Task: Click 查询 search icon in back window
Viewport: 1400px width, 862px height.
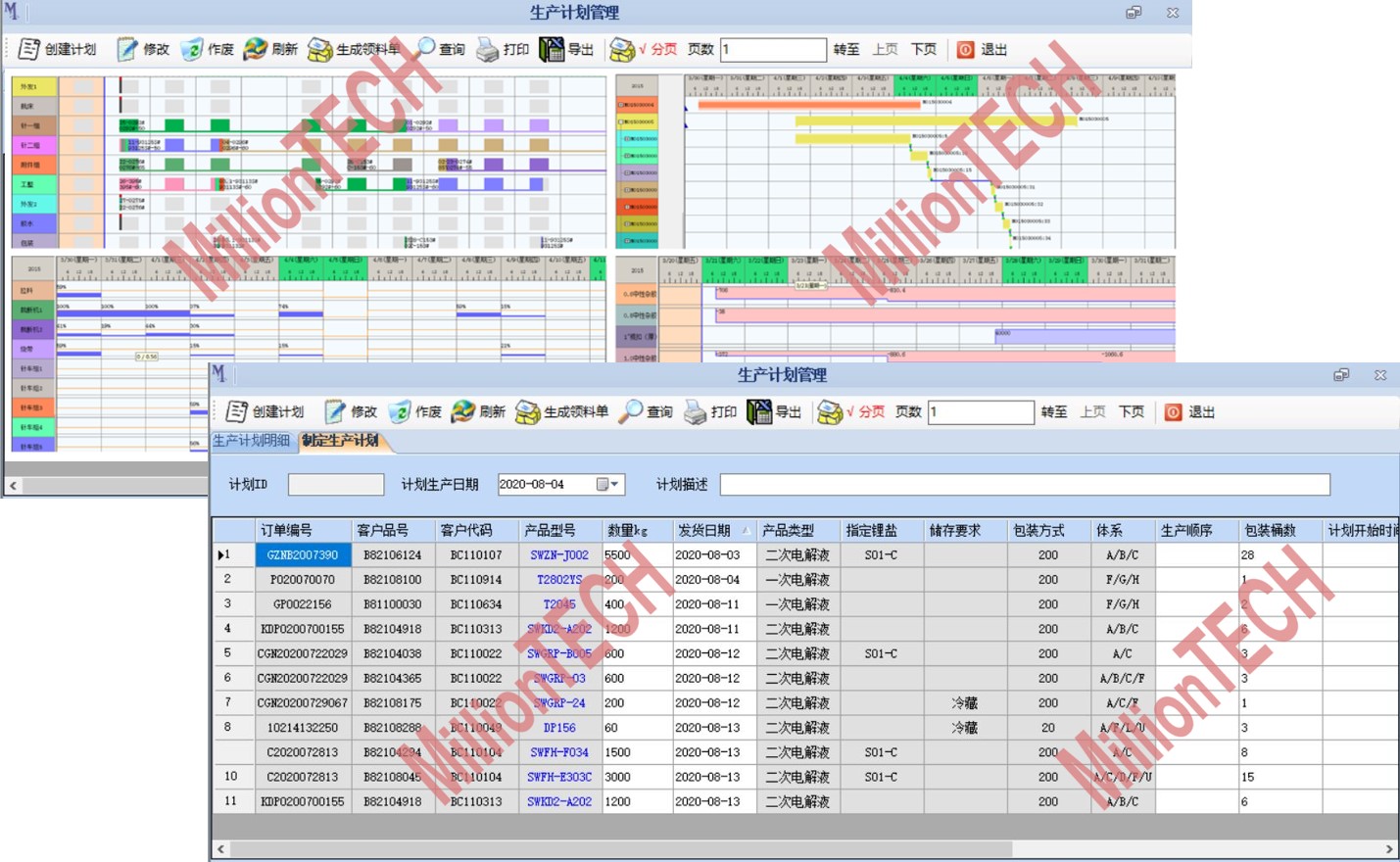Action: 424,49
